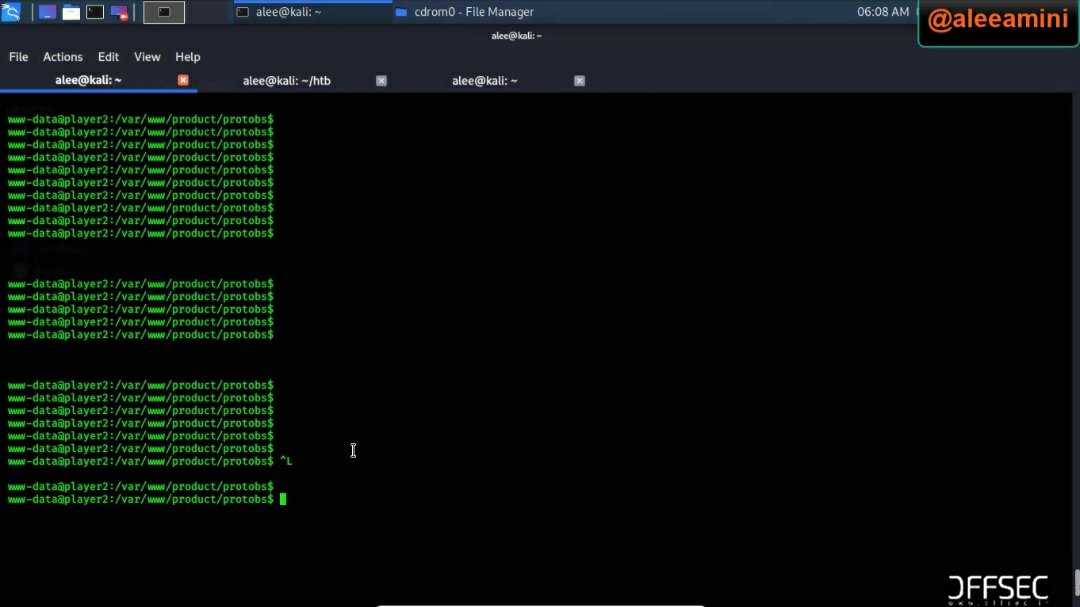Close the alee@kali: ~/htb tab
Image resolution: width=1080 pixels, height=607 pixels.
click(381, 81)
